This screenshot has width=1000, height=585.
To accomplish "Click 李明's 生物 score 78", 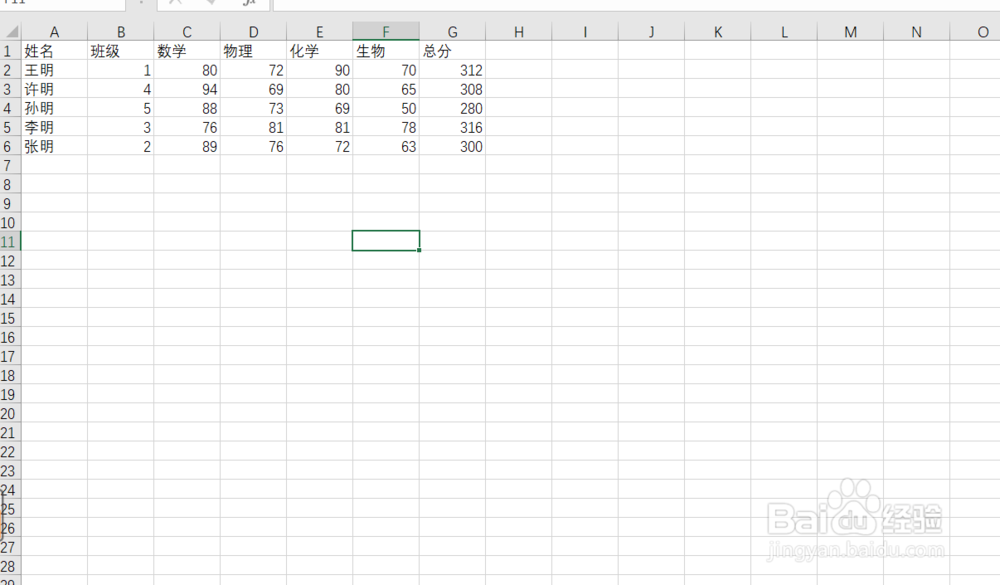I will (386, 127).
